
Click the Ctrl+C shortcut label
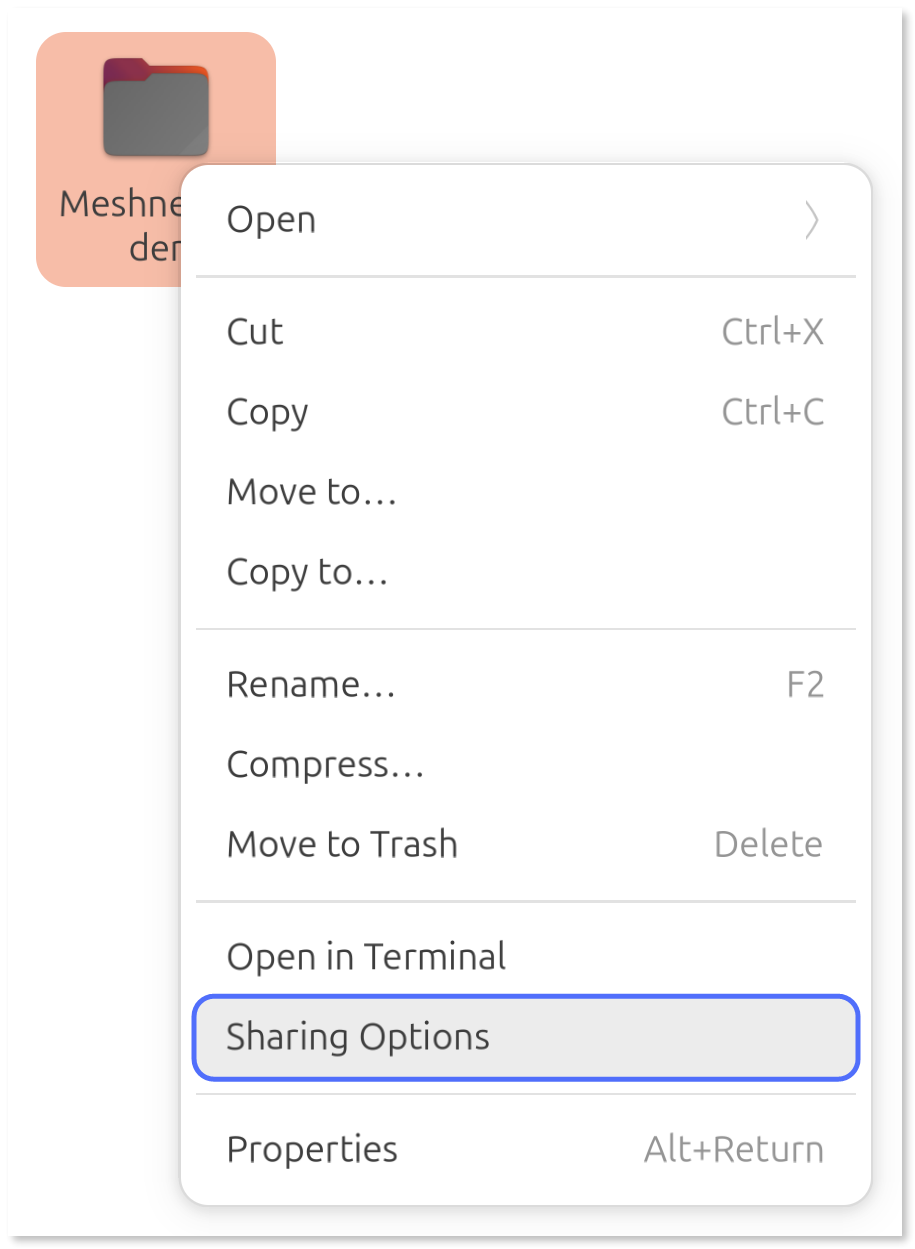pos(773,412)
